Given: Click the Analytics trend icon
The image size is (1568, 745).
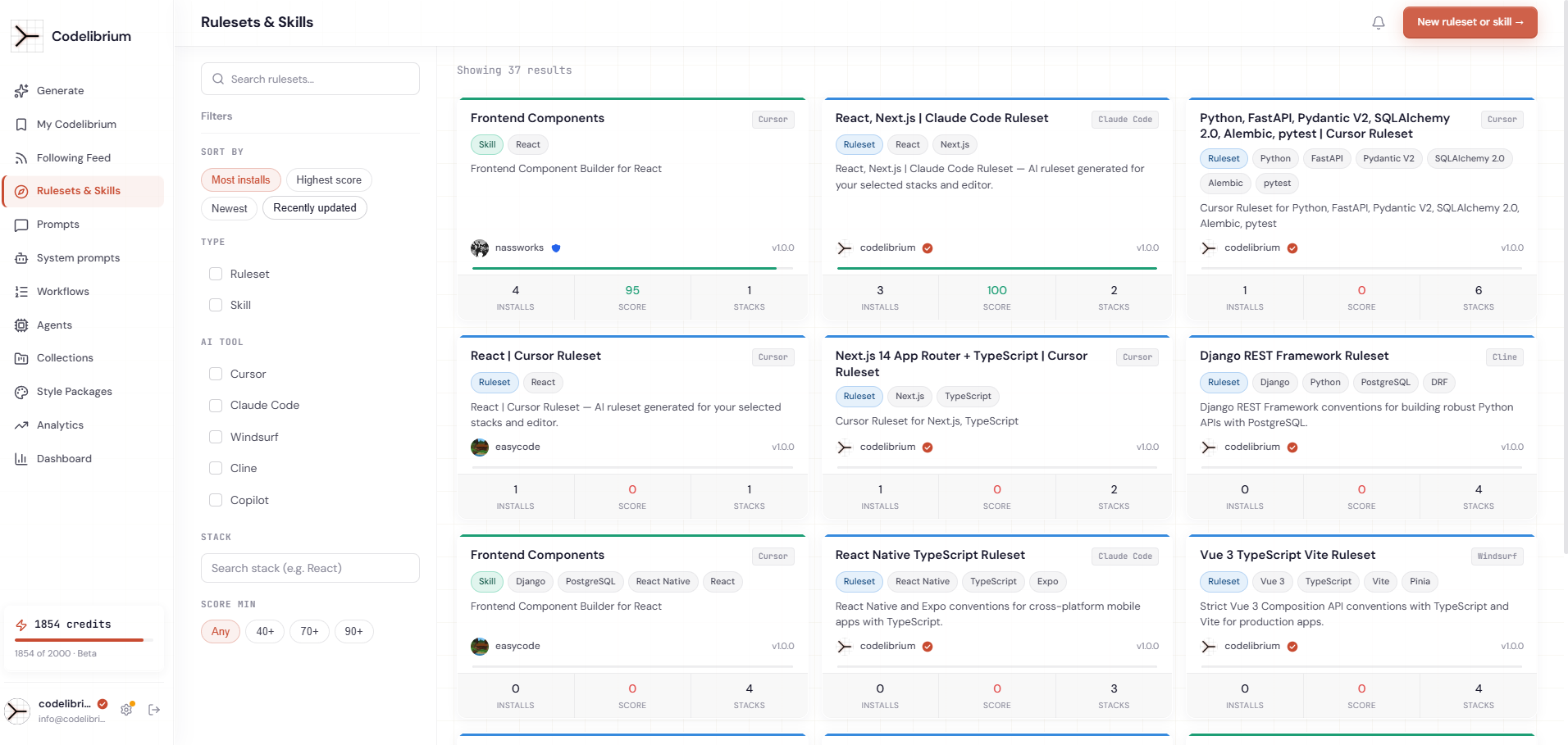Looking at the screenshot, I should (x=21, y=425).
